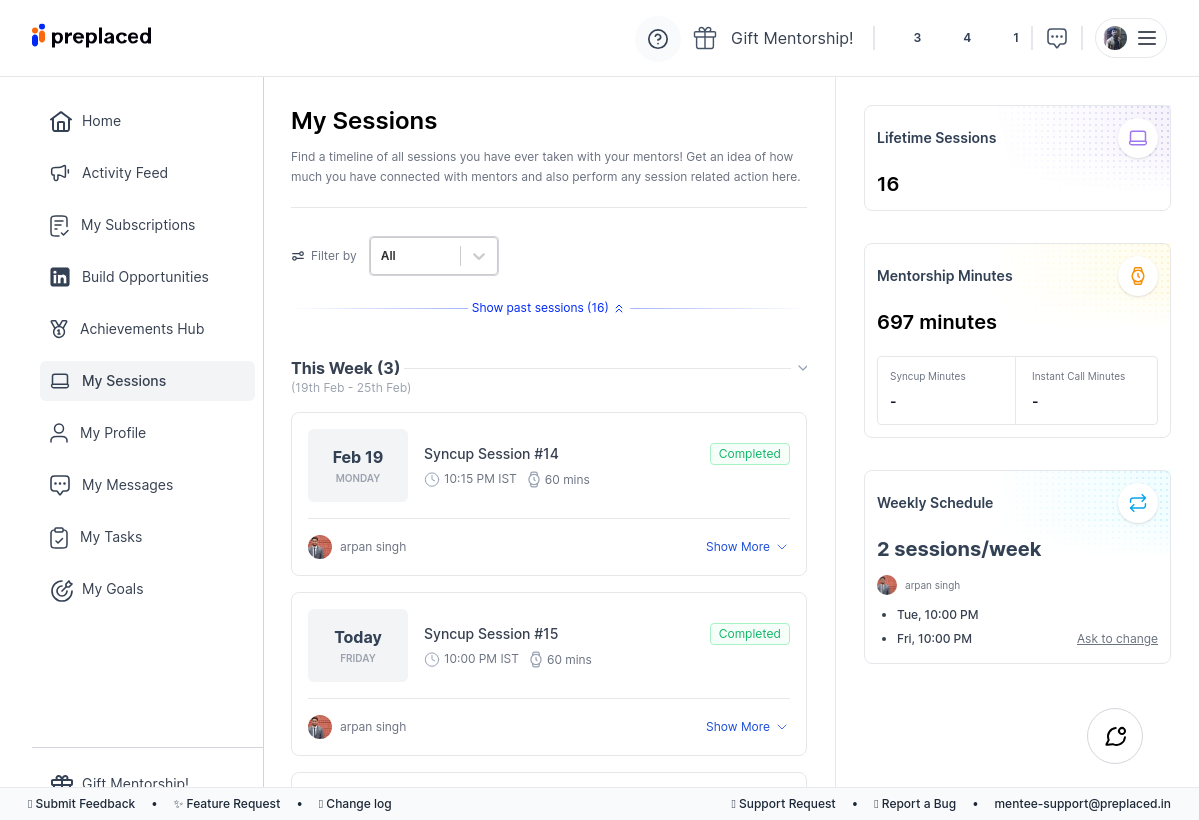
Task: Navigate to Build Opportunities
Action: point(147,277)
